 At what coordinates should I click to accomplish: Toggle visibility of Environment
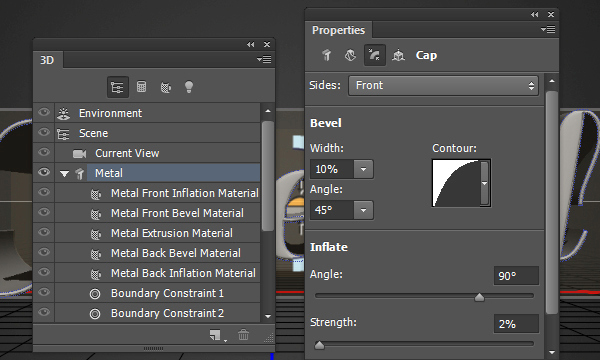pos(44,112)
